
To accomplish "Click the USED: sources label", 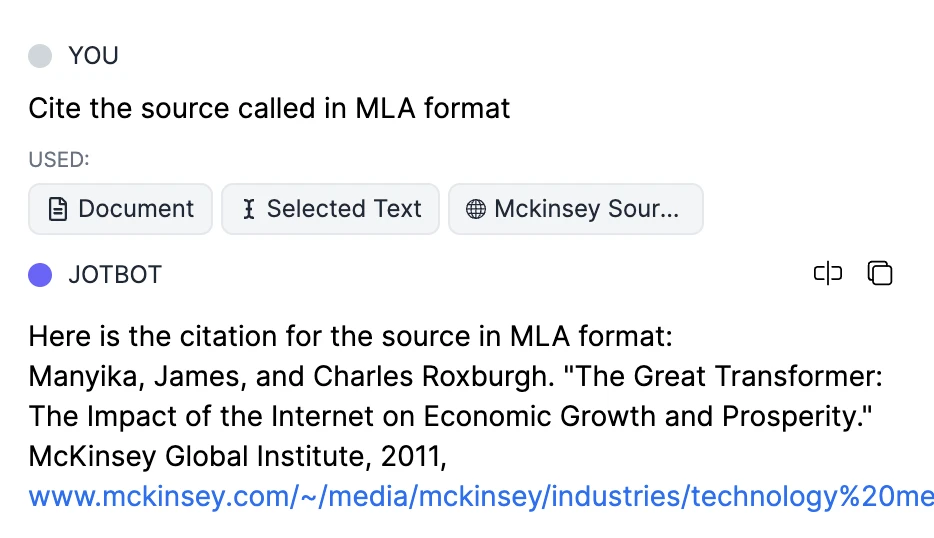I will tap(59, 160).
